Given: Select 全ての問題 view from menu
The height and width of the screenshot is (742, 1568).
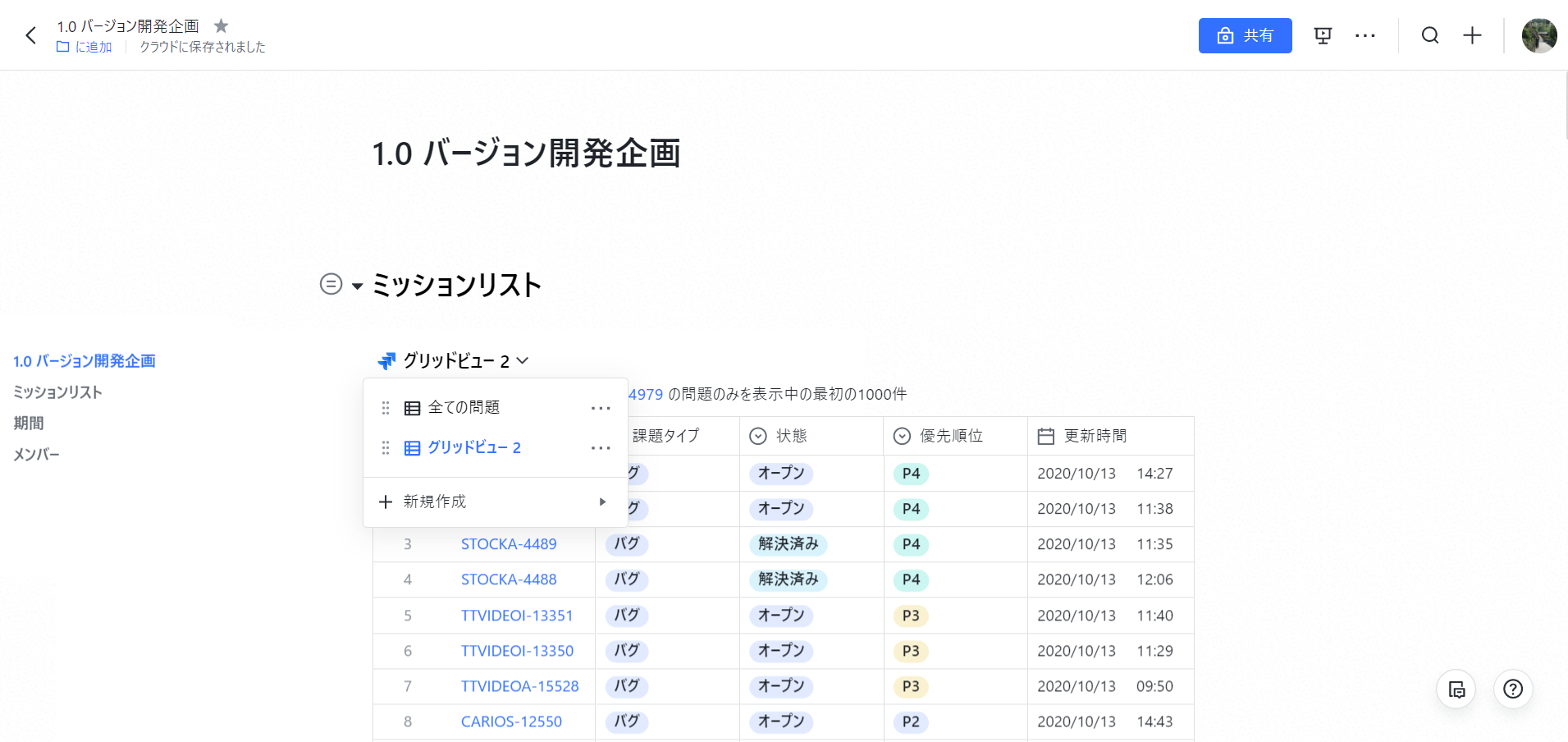Looking at the screenshot, I should tap(464, 408).
